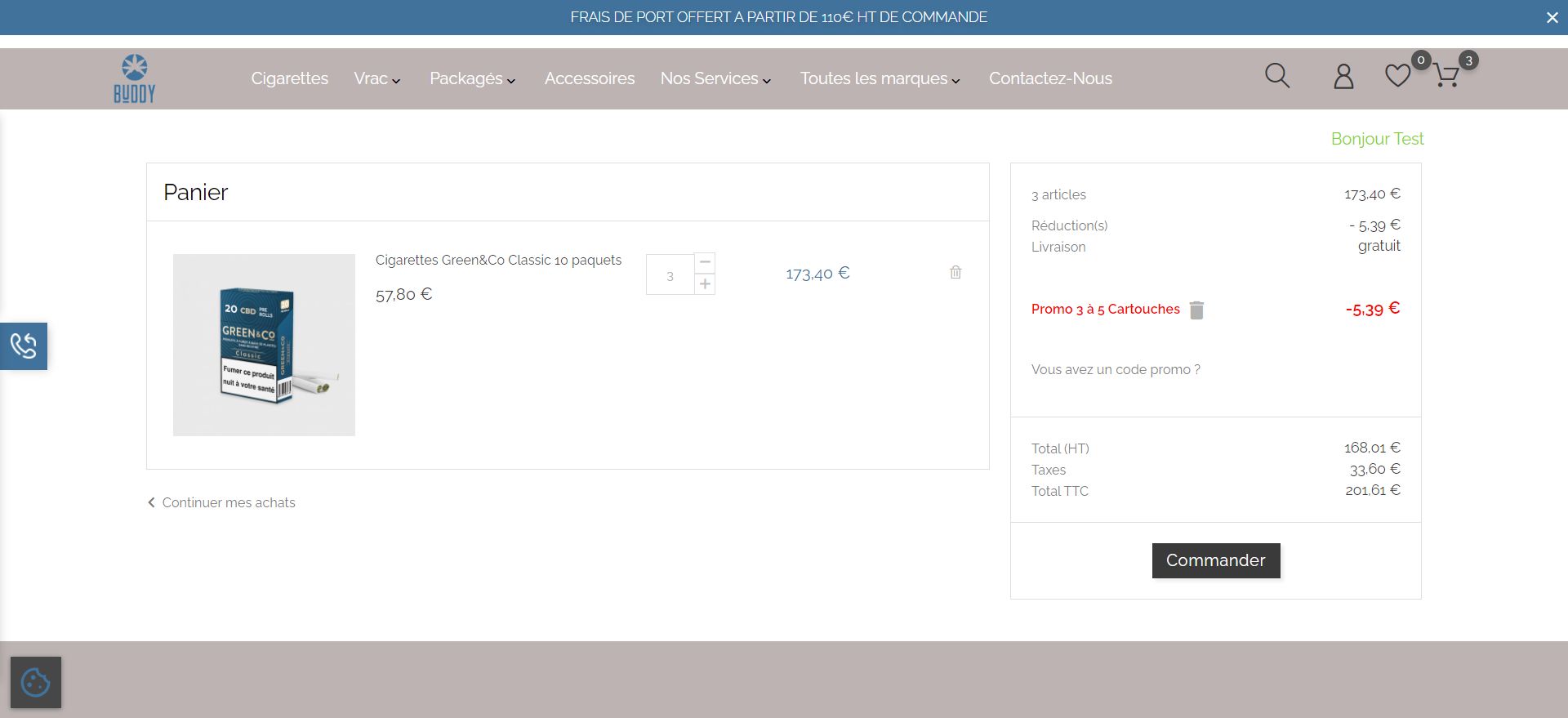Remove Green&Co Classic from cart
Viewport: 1568px width, 718px height.
(955, 272)
